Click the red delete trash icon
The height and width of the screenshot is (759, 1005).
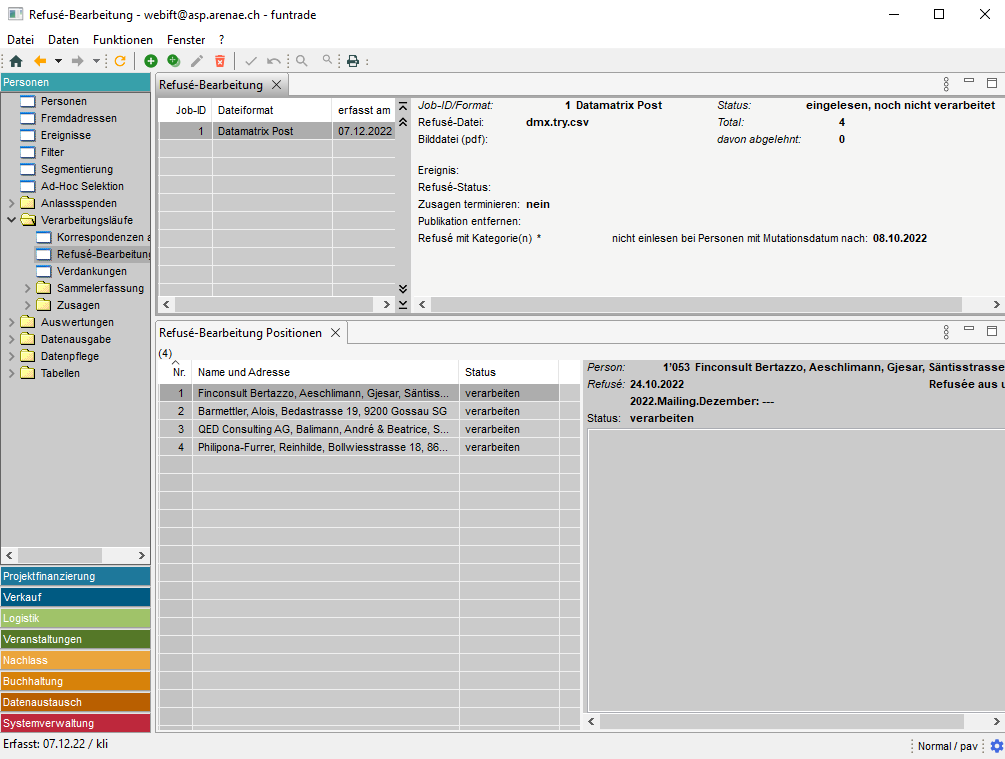(220, 61)
